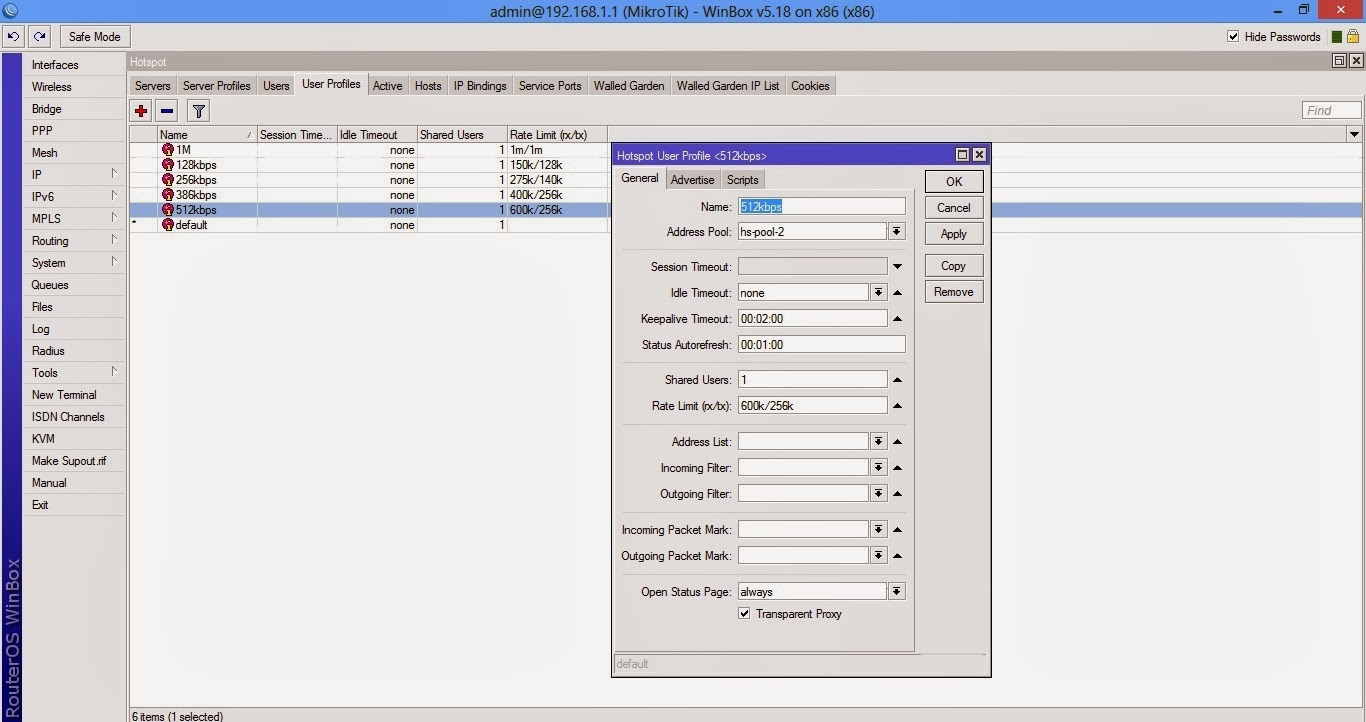Open the Address List dropdown

(x=878, y=442)
